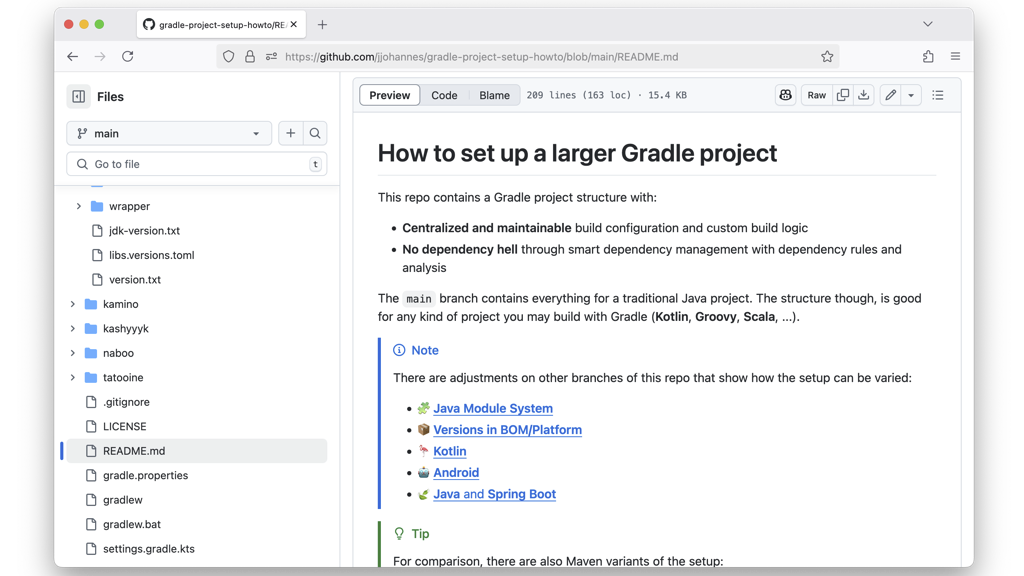View the Raw file
The height and width of the screenshot is (576, 1024).
816,95
